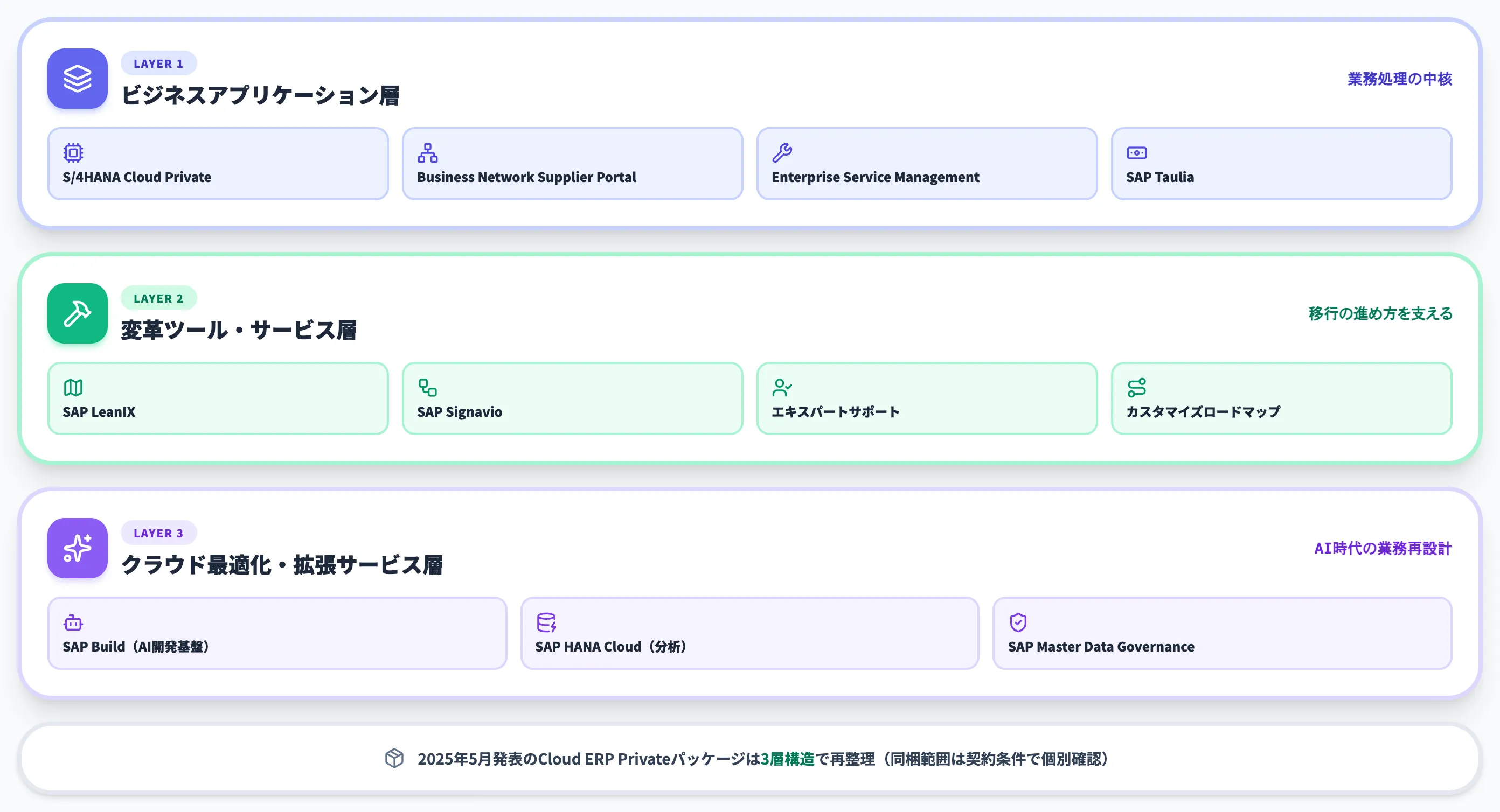The image size is (1500, 812).
Task: Click the Layer 3 sparkles icon
Action: (x=78, y=548)
